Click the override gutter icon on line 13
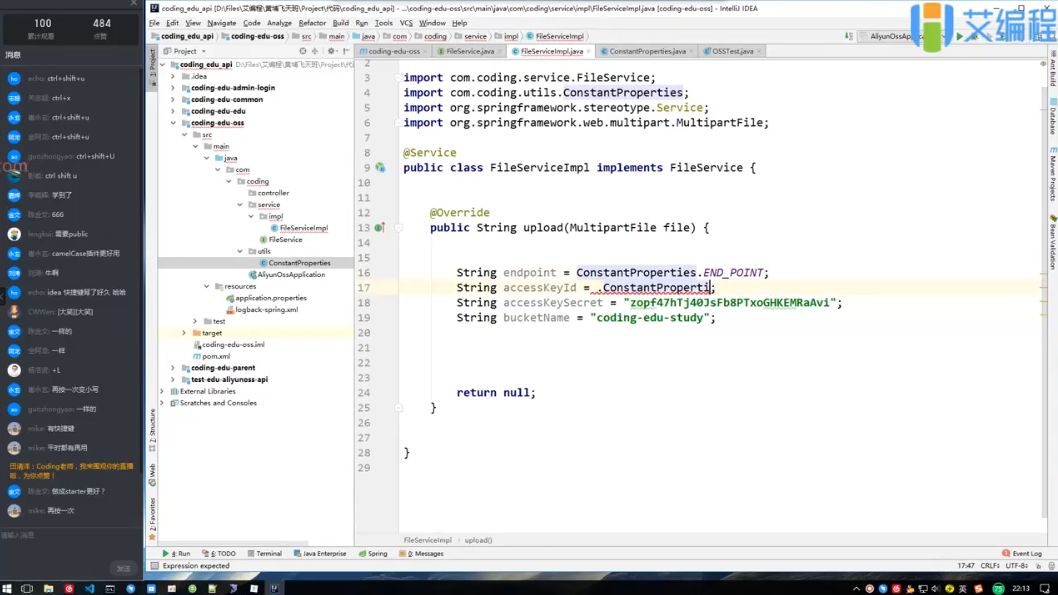1058x595 pixels. pyautogui.click(x=380, y=227)
